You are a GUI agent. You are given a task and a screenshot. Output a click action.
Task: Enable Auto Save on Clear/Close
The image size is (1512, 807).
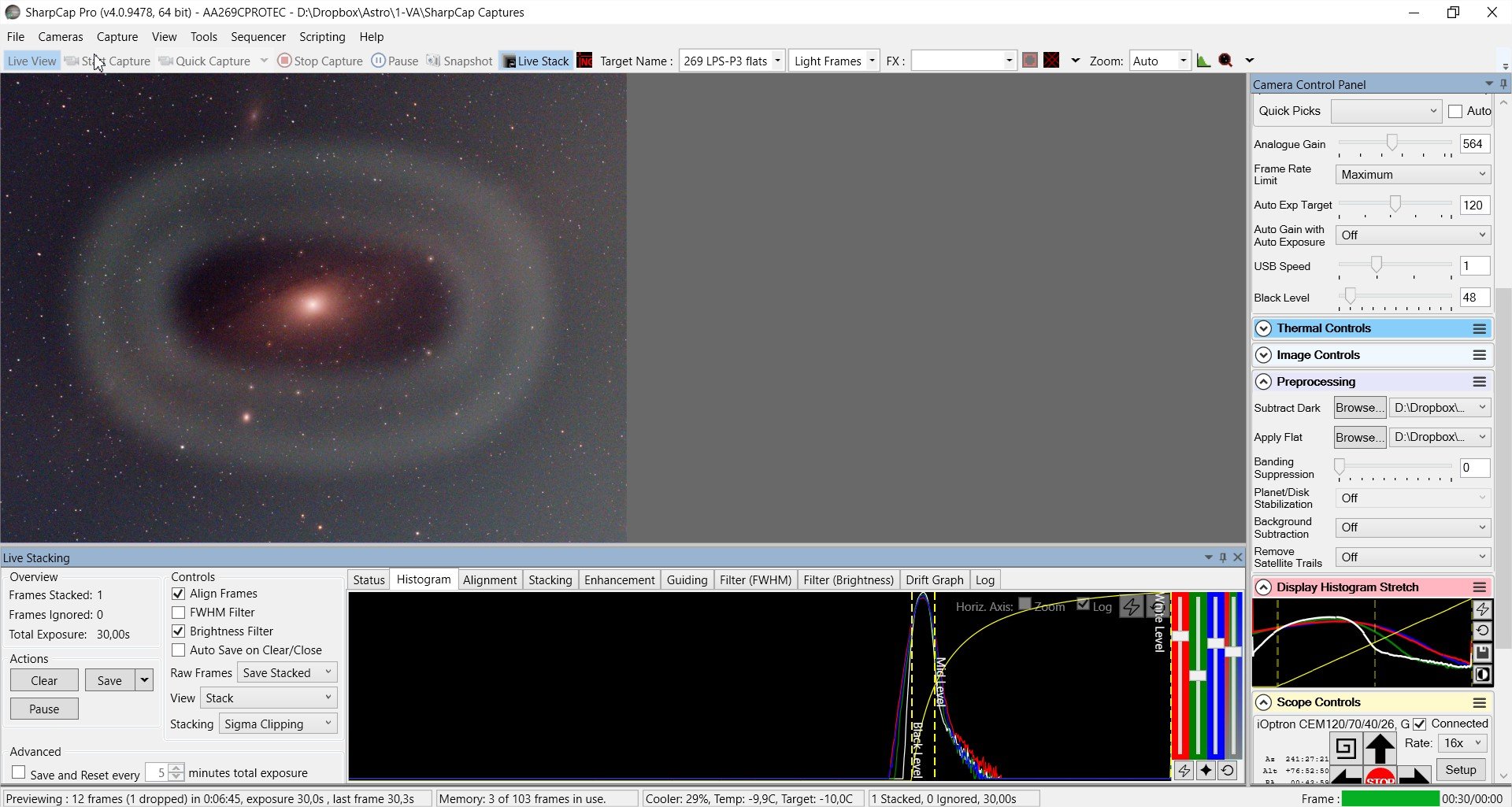(x=179, y=650)
